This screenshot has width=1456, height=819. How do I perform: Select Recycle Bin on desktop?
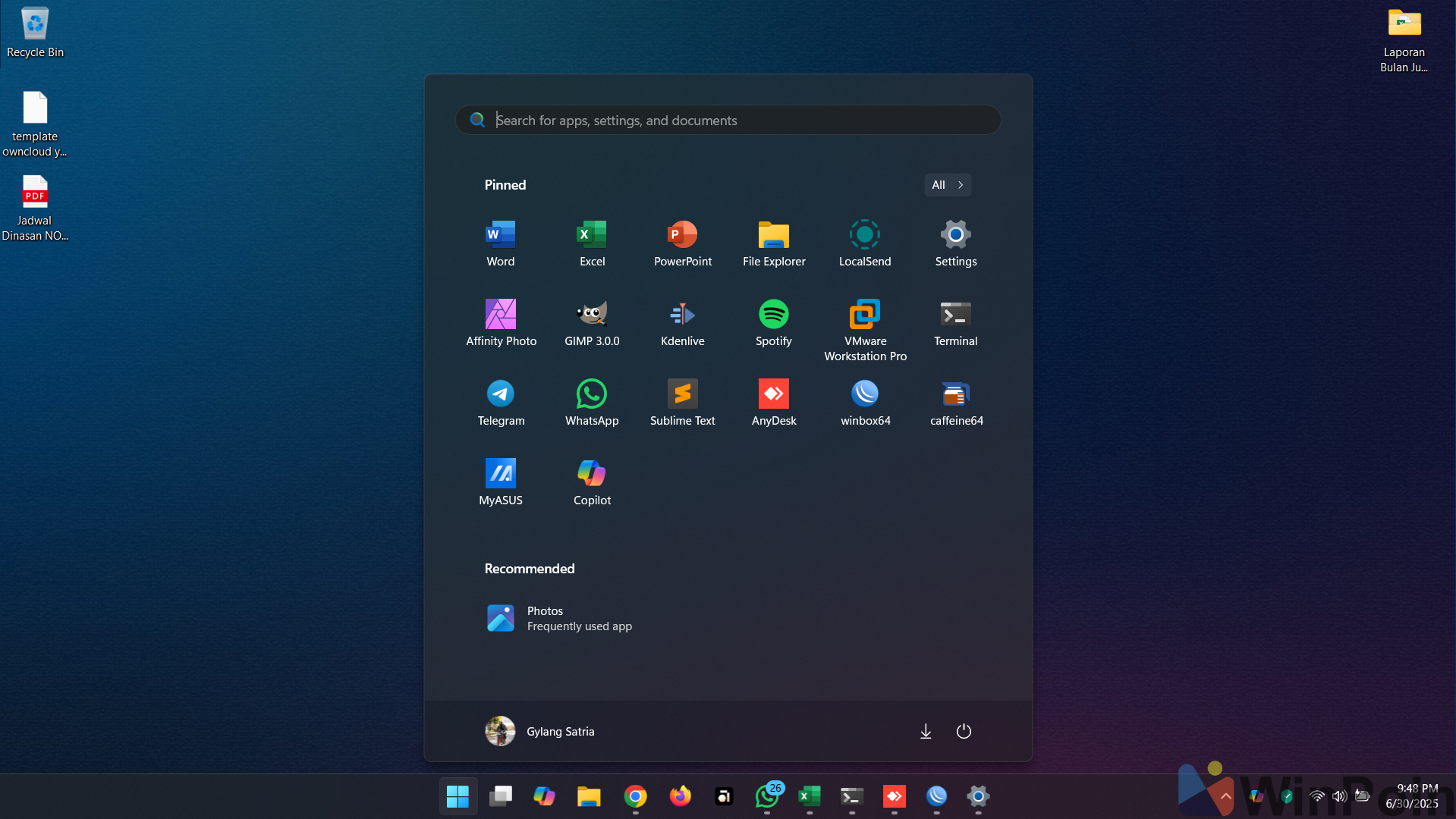click(x=35, y=33)
